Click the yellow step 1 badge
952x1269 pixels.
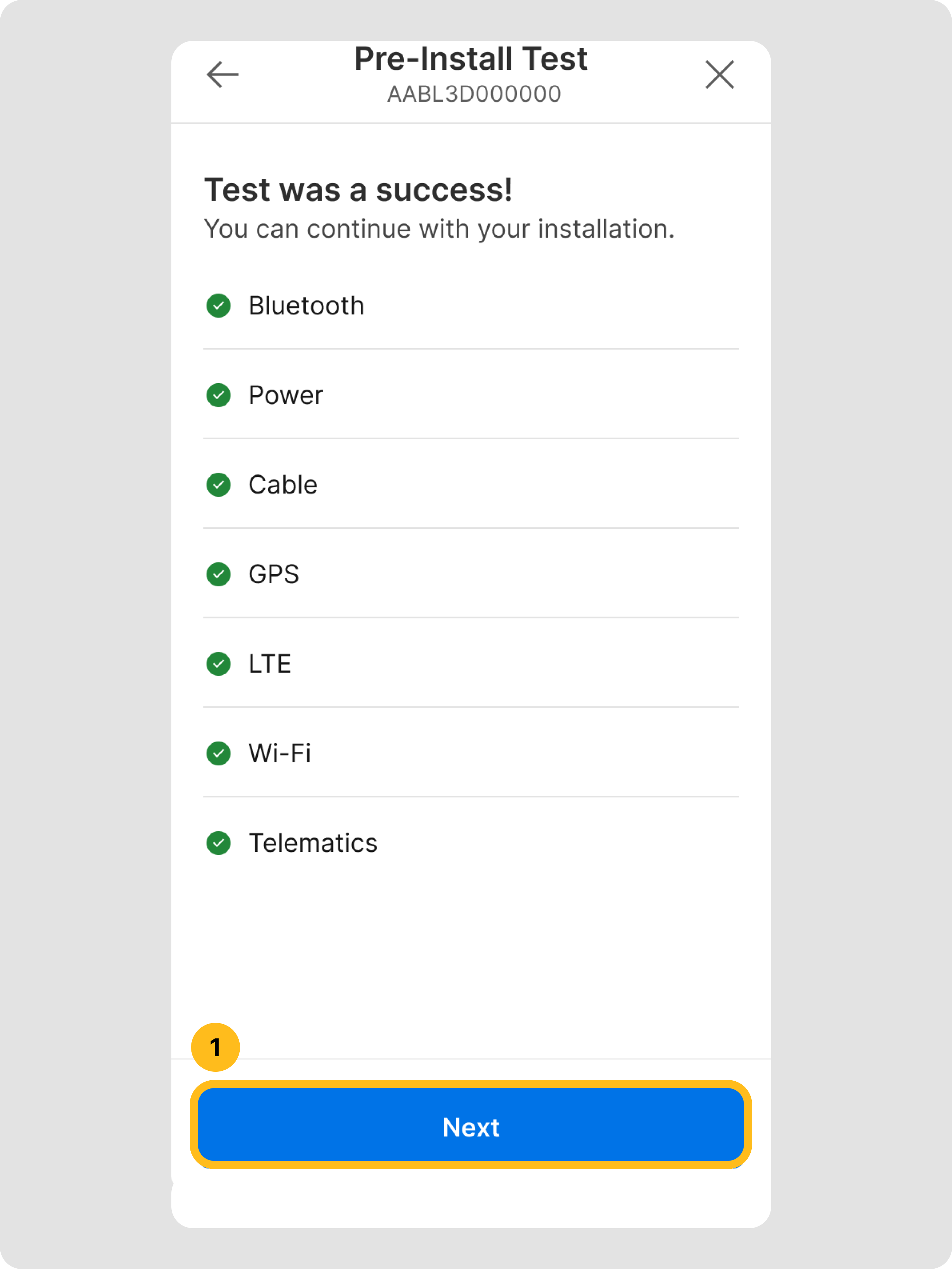tap(216, 1048)
